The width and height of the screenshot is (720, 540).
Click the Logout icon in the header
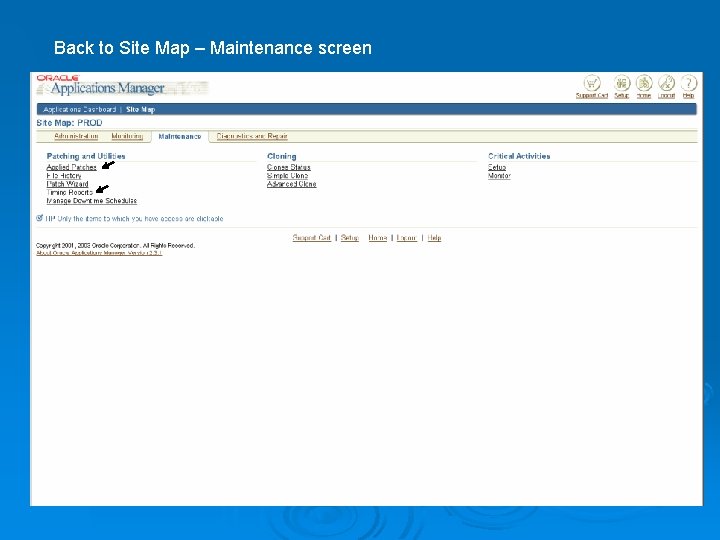666,84
